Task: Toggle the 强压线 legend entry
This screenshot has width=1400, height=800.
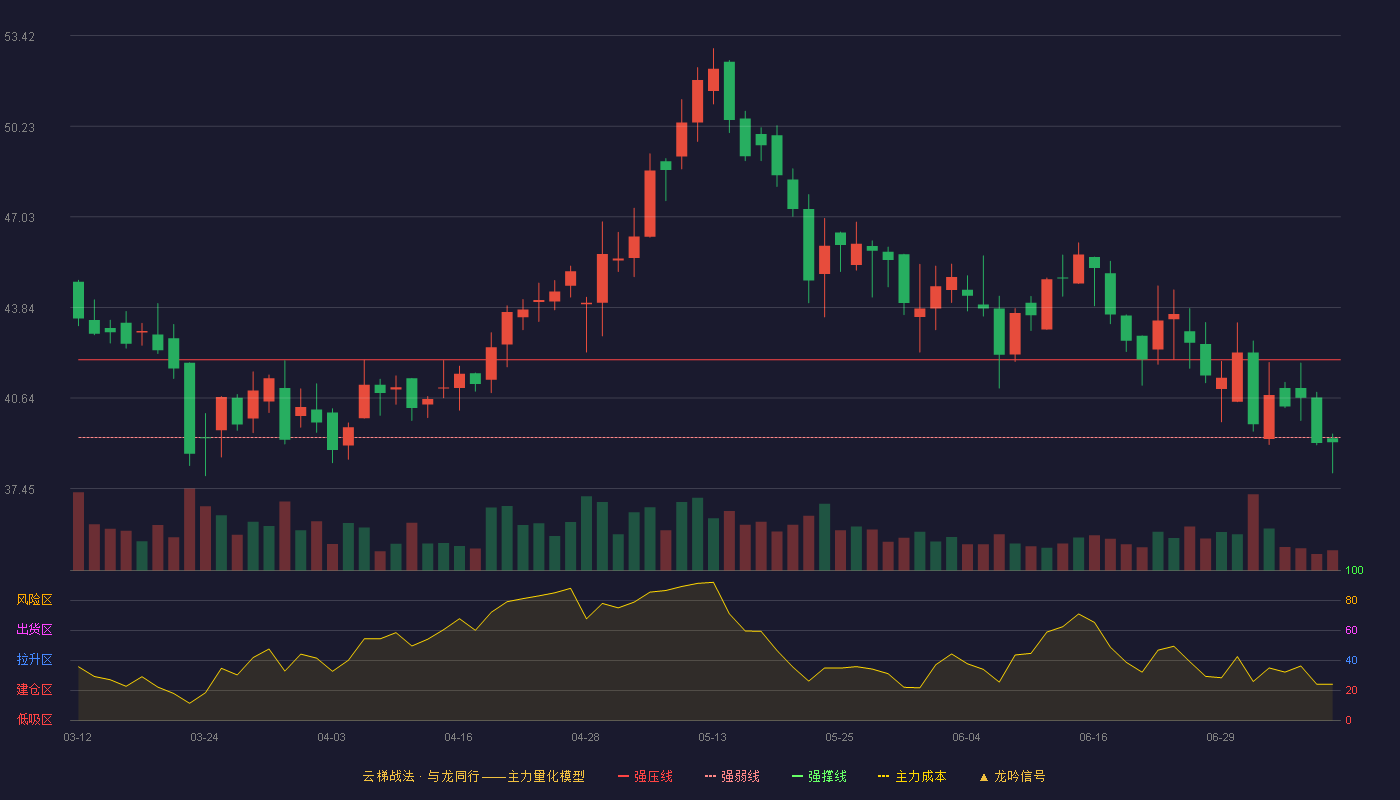Action: tap(645, 776)
